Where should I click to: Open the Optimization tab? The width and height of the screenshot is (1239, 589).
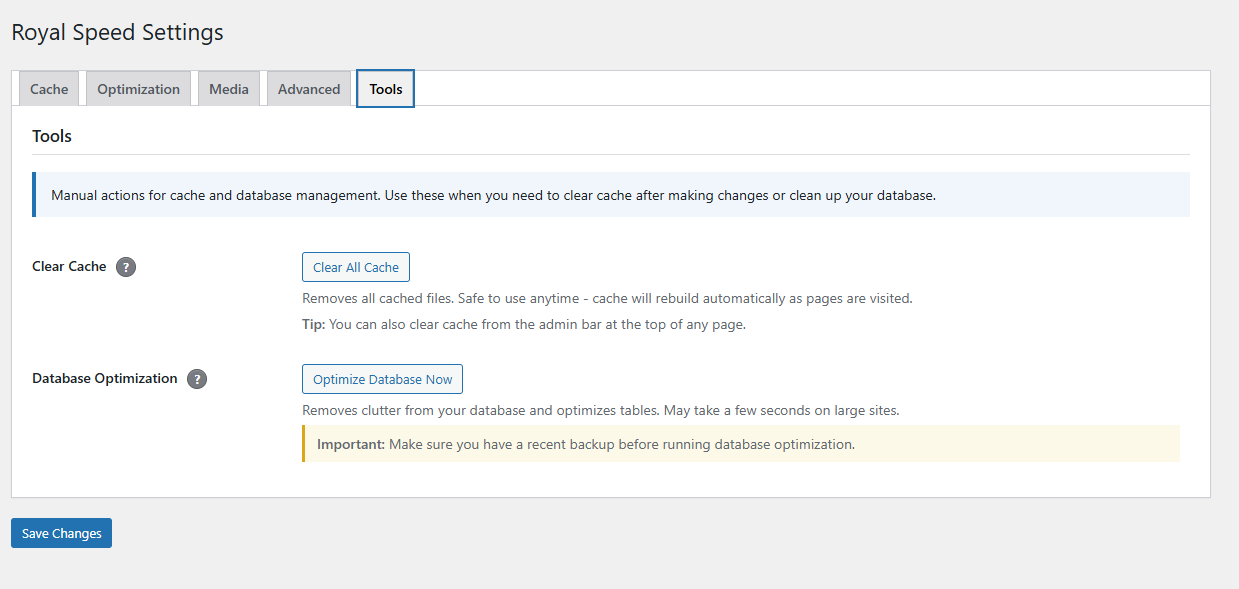click(138, 88)
